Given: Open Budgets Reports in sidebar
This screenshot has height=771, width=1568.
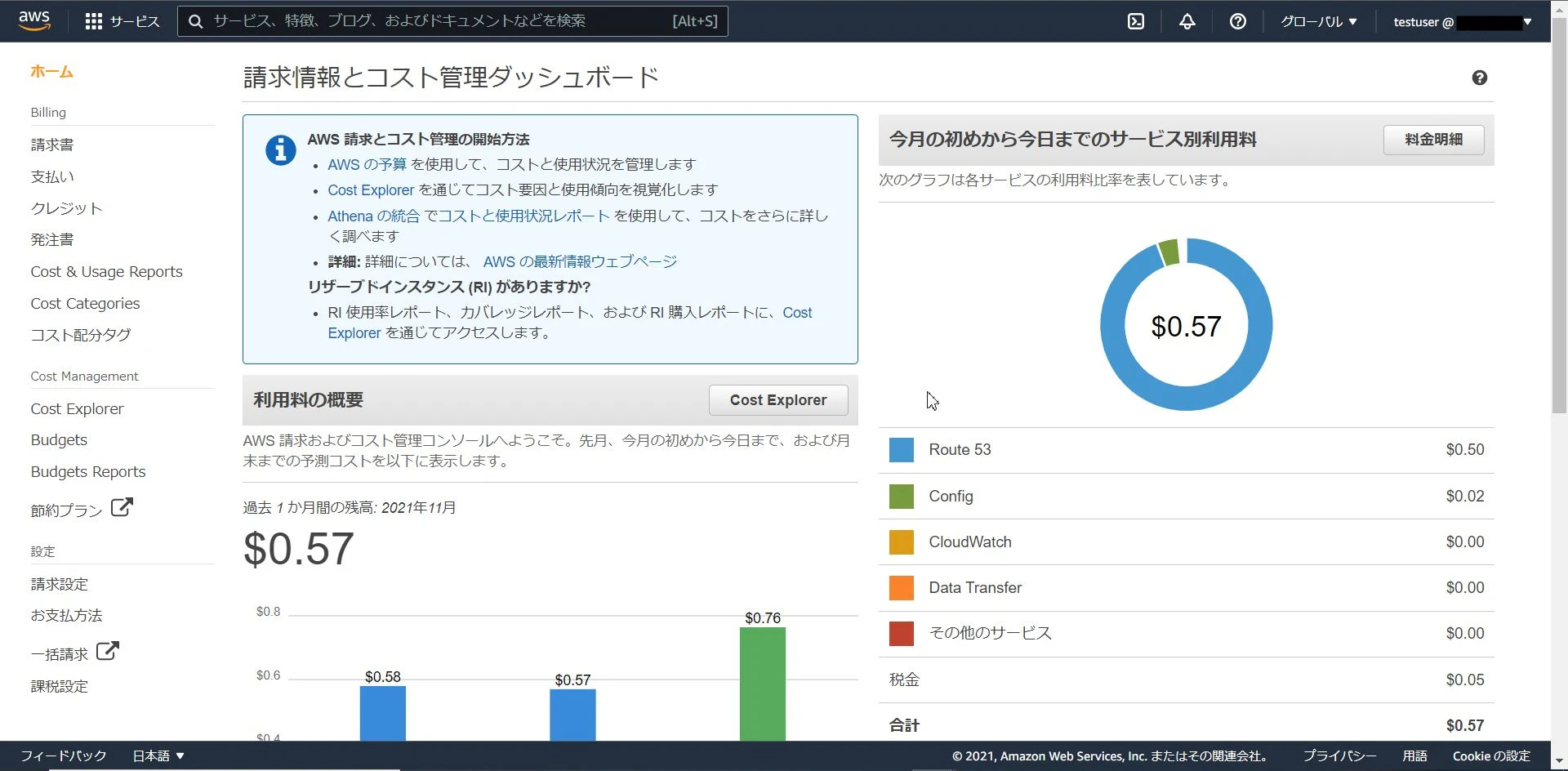Looking at the screenshot, I should tap(88, 471).
